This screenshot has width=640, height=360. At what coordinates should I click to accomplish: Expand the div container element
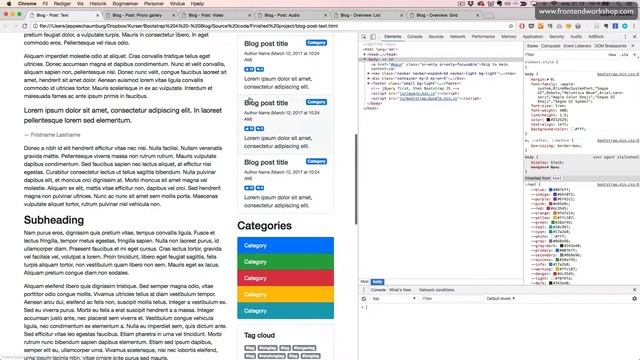tap(369, 78)
